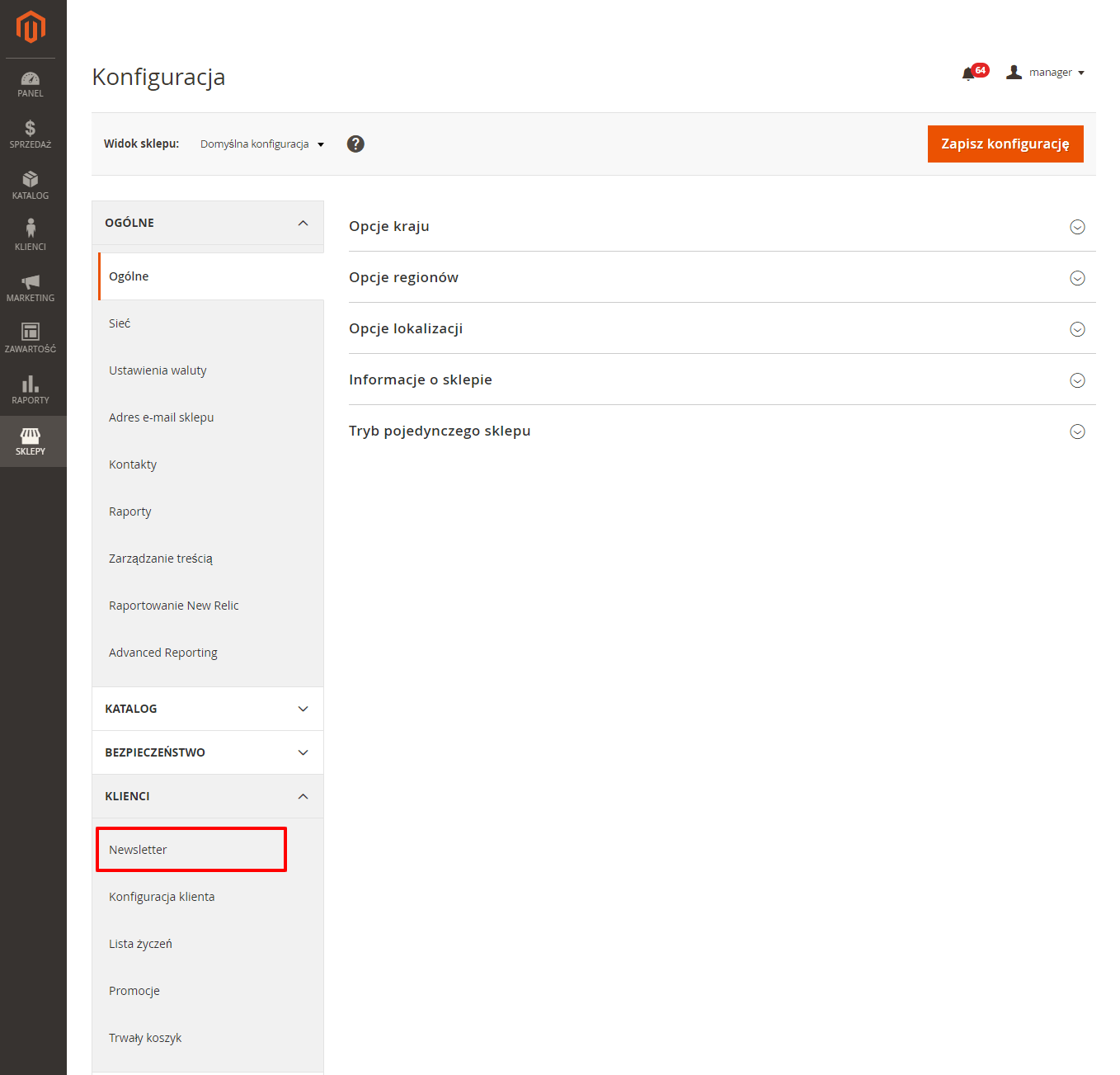
Task: Open Zarządzanie treścią settings
Action: click(x=211, y=559)
